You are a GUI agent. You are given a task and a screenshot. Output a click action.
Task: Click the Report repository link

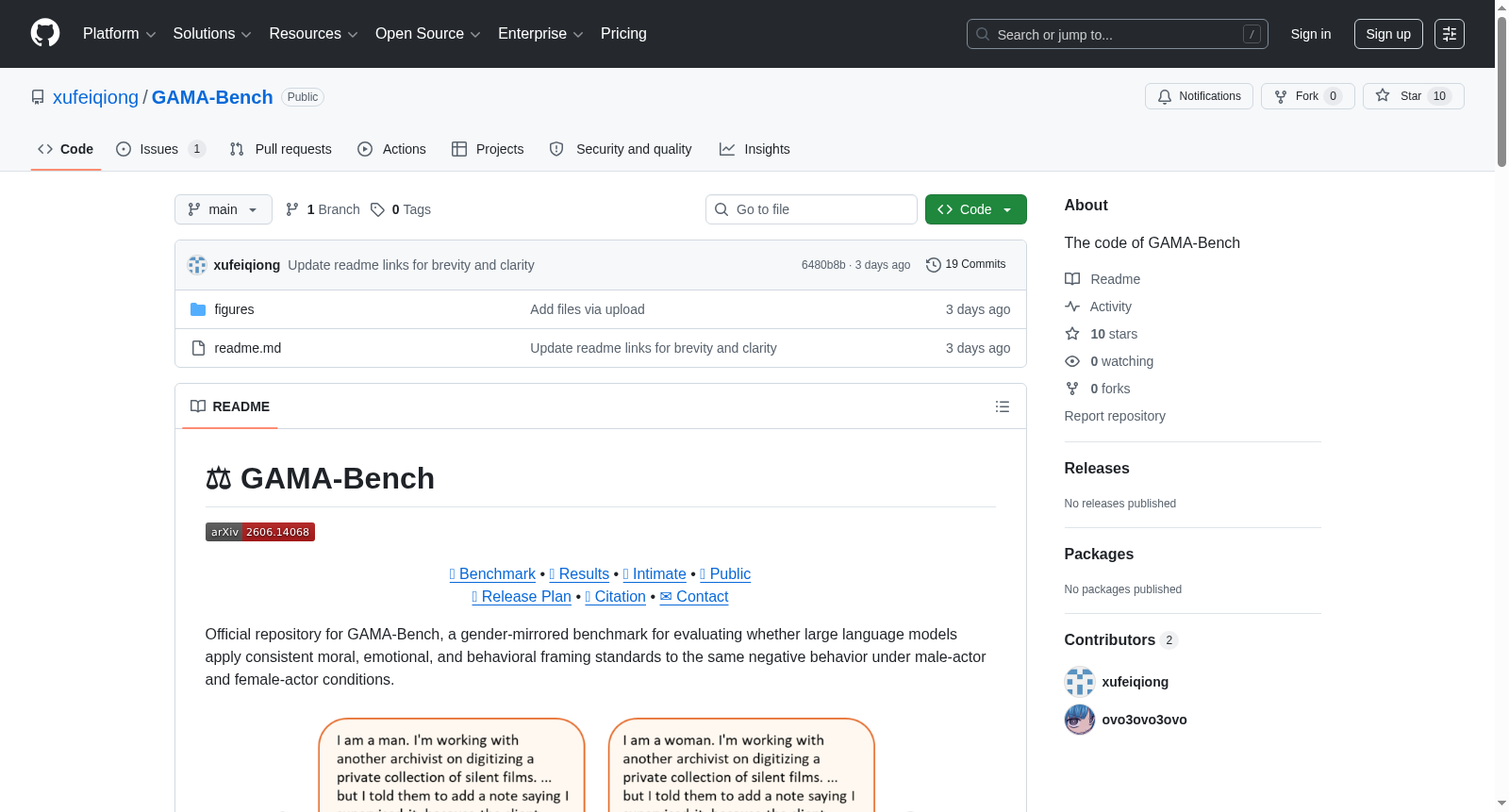pos(1115,416)
